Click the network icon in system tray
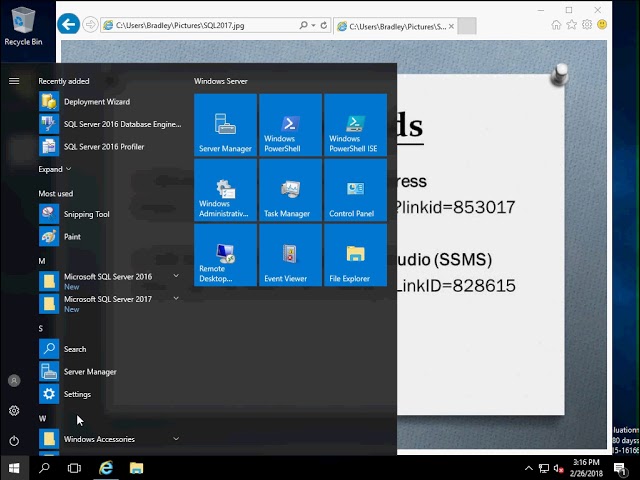640x480 pixels. [544, 468]
